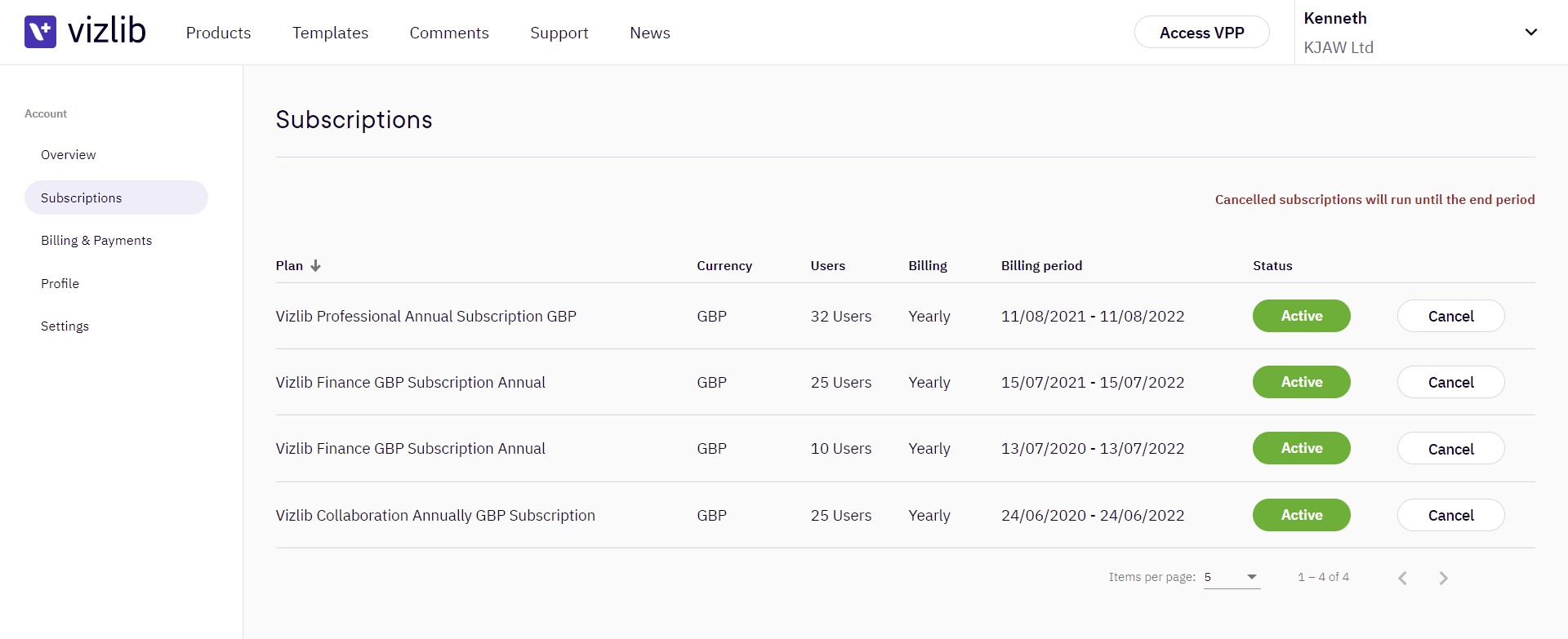Click the Status column header

click(1272, 266)
